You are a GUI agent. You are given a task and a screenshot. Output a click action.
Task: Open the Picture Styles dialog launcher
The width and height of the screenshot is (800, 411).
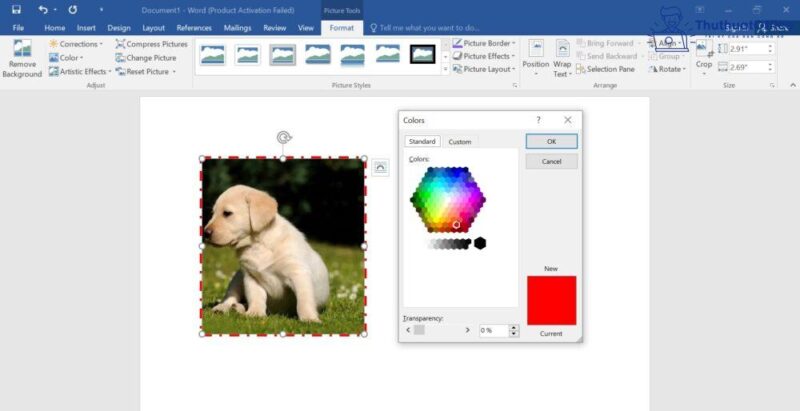[x=515, y=86]
